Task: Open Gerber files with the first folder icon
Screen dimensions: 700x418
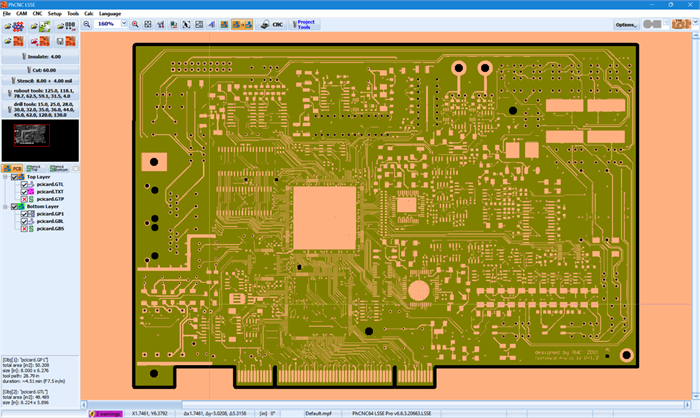Action: (13, 27)
